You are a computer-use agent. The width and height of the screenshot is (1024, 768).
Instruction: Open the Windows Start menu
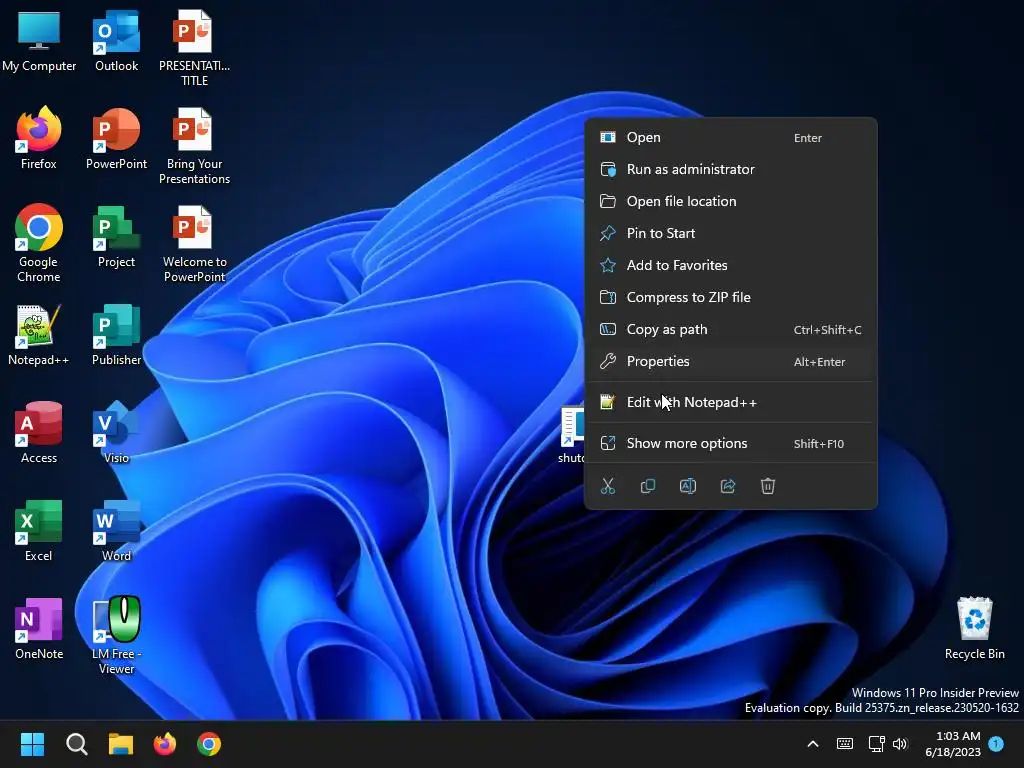click(32, 744)
